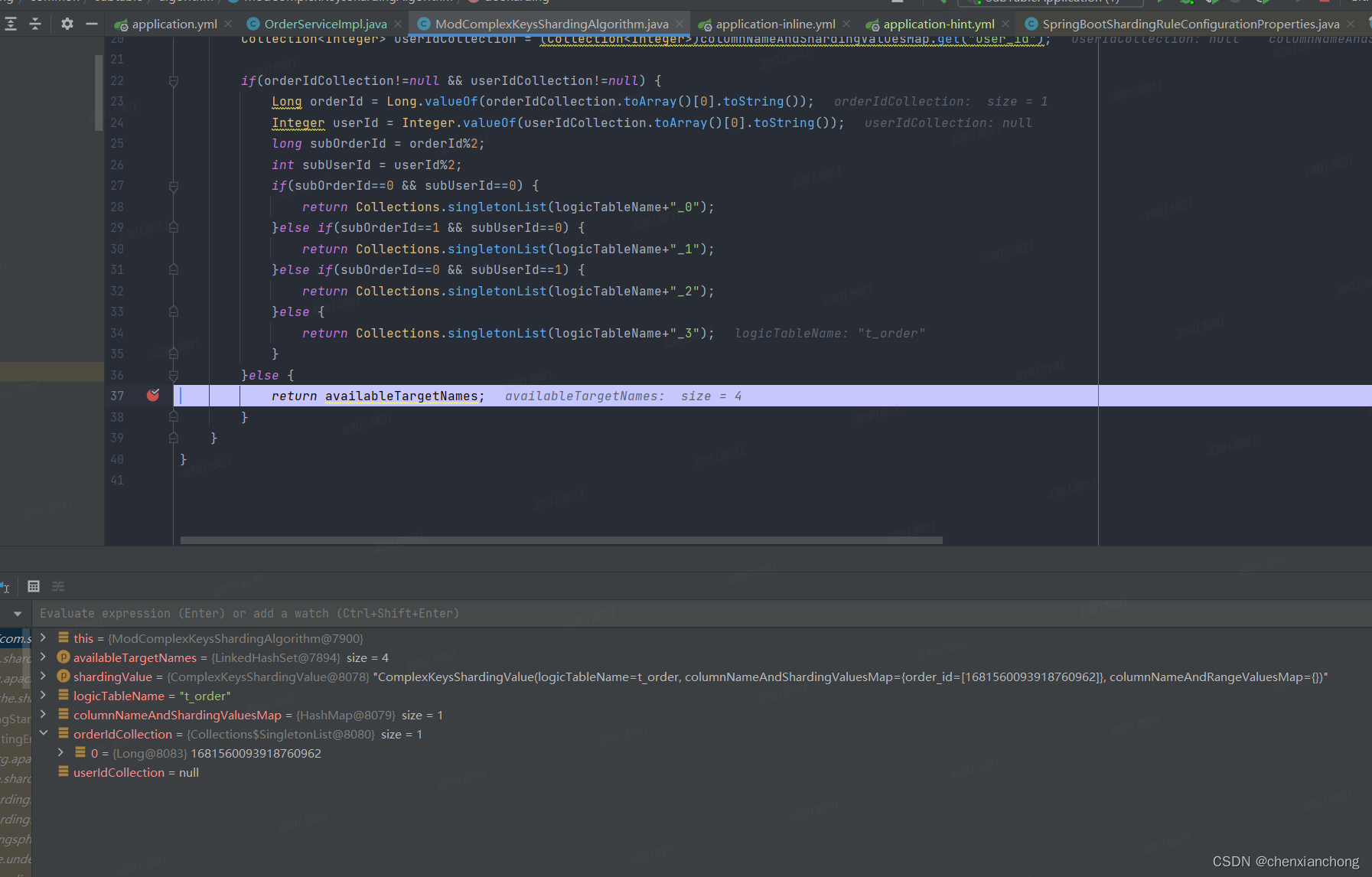Hide the project panel with minus icon
The height and width of the screenshot is (877, 1372).
92,24
